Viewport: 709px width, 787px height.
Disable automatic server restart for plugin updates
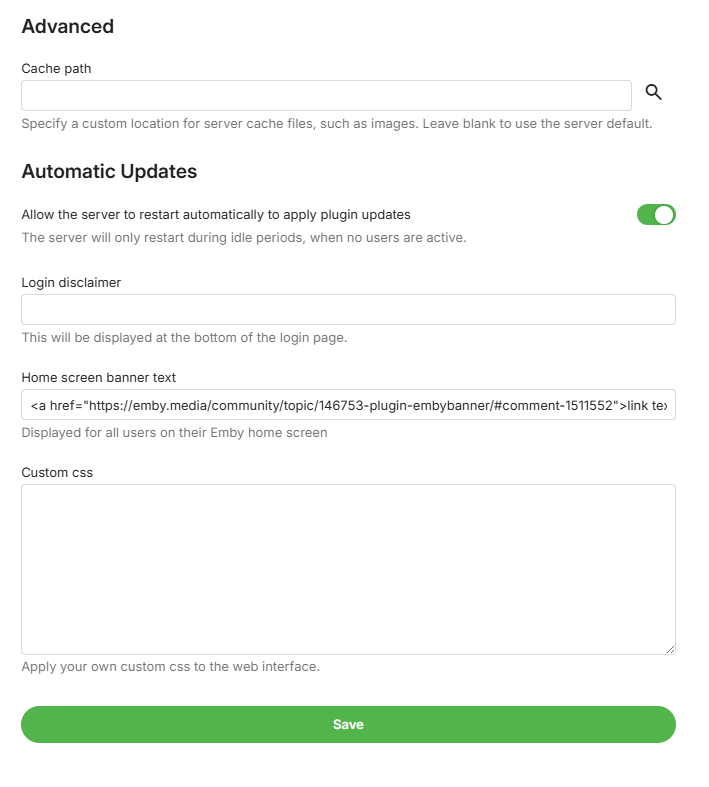656,214
